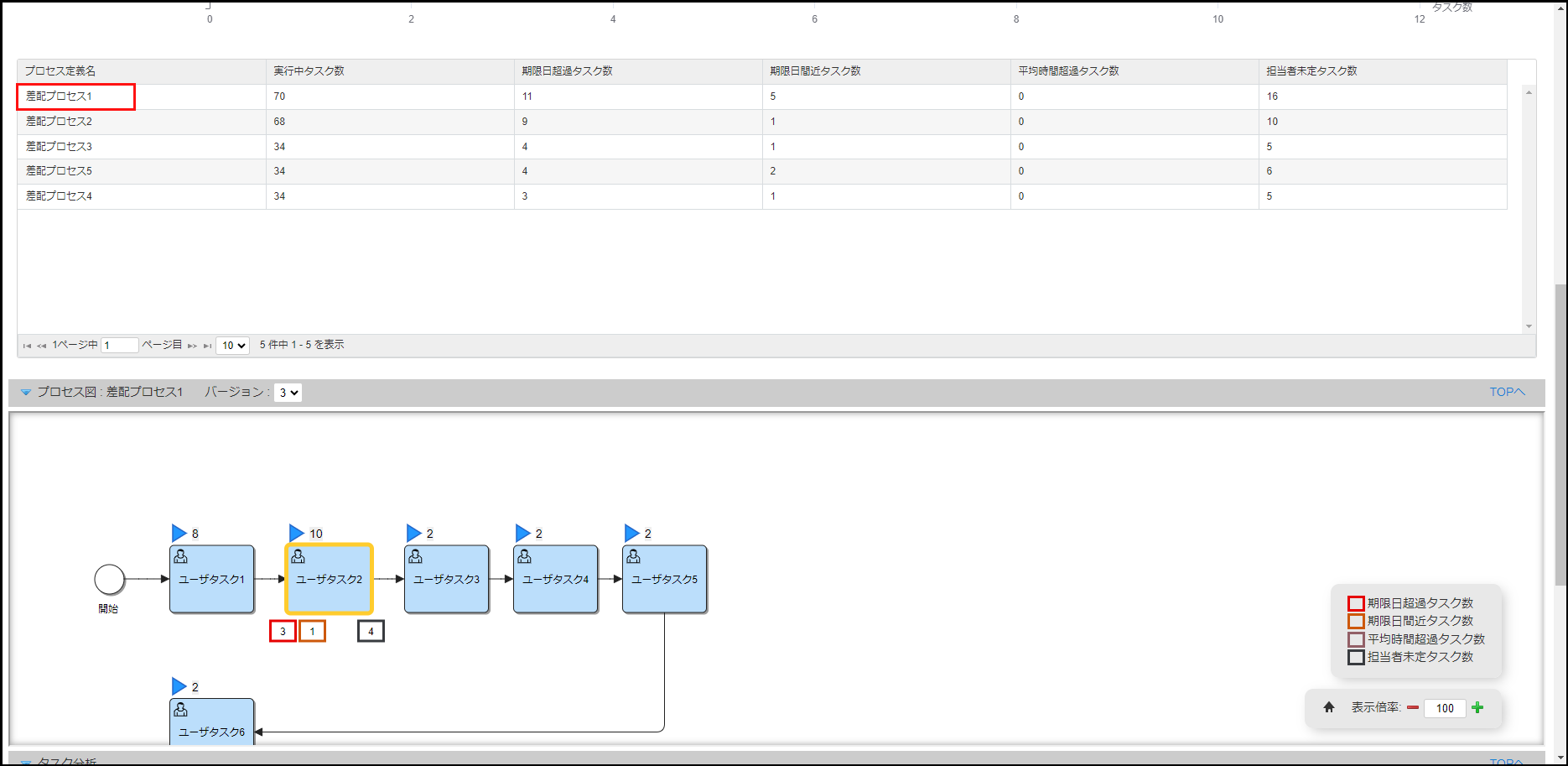Click the value 70 in 差配プロセス1 row
Image resolution: width=1568 pixels, height=766 pixels.
[279, 96]
